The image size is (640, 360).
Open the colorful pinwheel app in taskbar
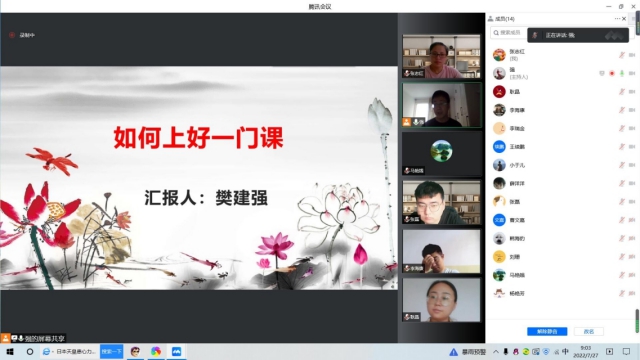(x=156, y=351)
